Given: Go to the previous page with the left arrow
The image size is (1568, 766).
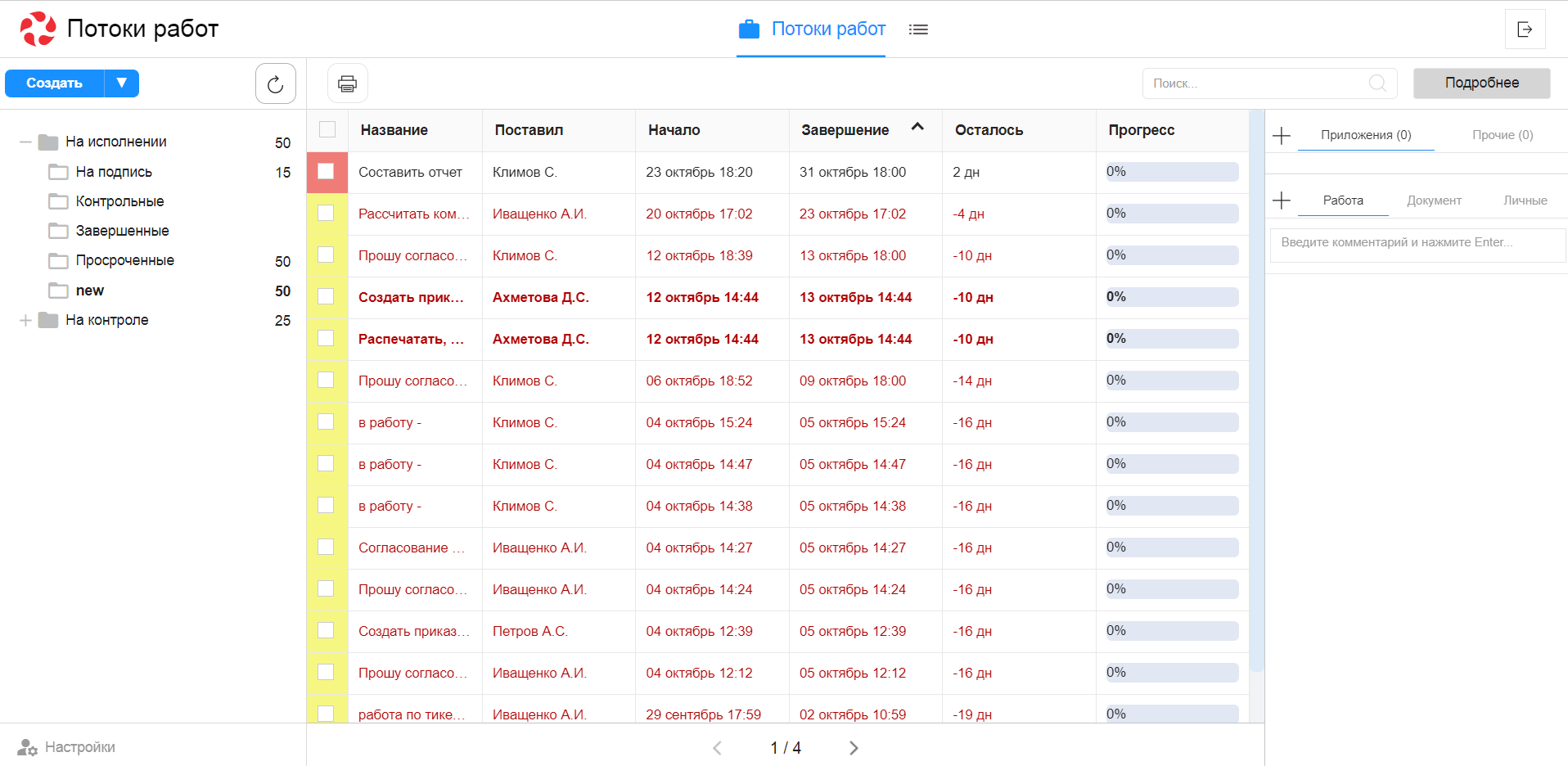Looking at the screenshot, I should 717,748.
